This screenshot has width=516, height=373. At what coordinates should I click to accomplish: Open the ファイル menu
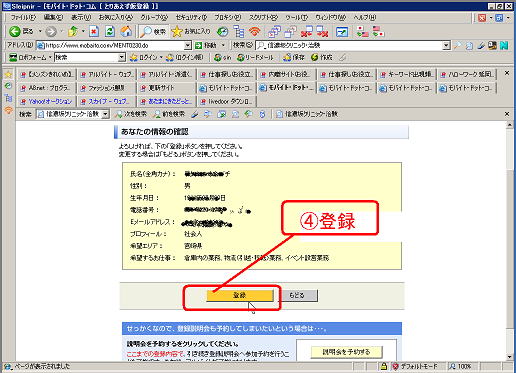pyautogui.click(x=23, y=17)
